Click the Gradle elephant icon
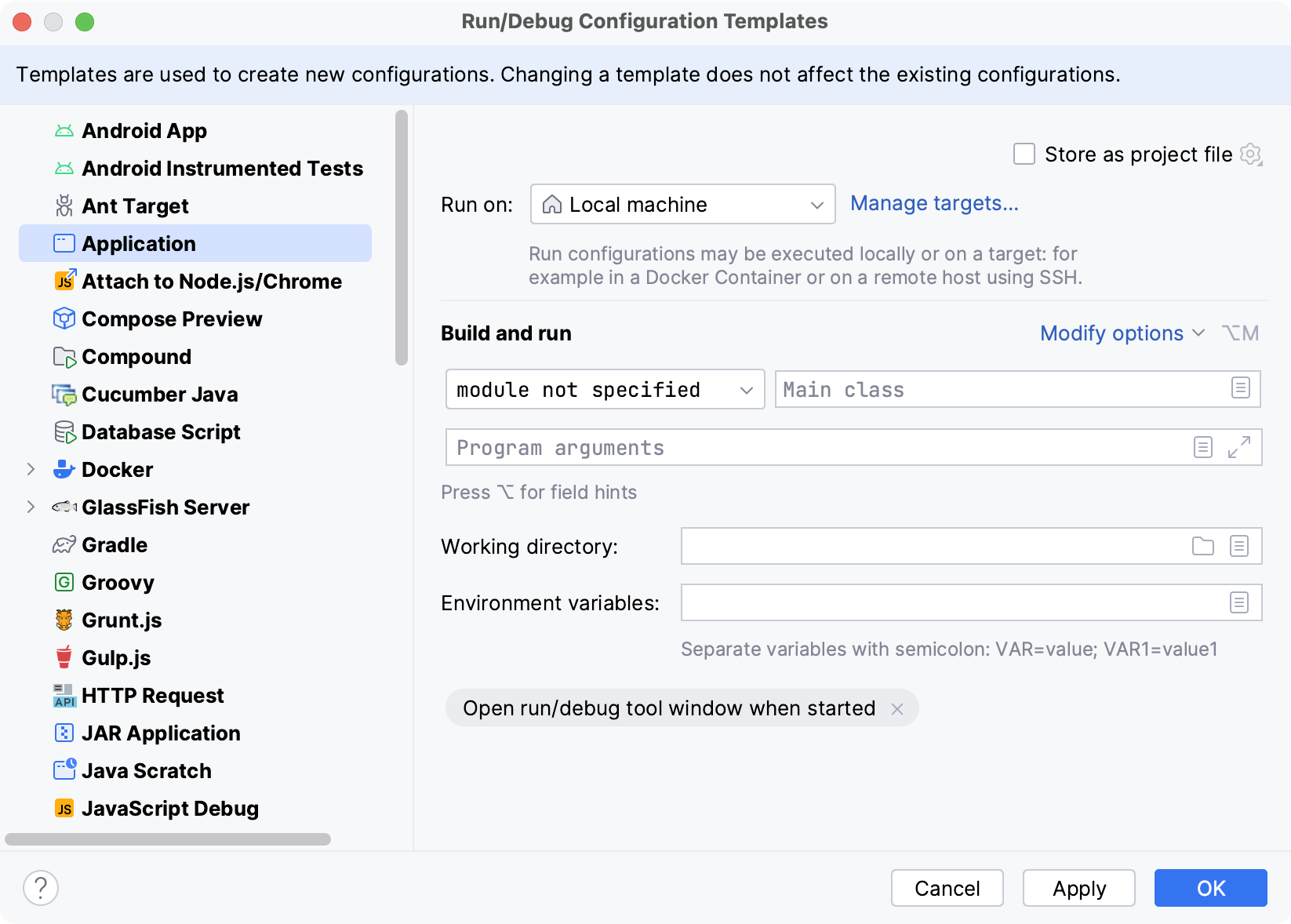The width and height of the screenshot is (1291, 924). pos(64,544)
